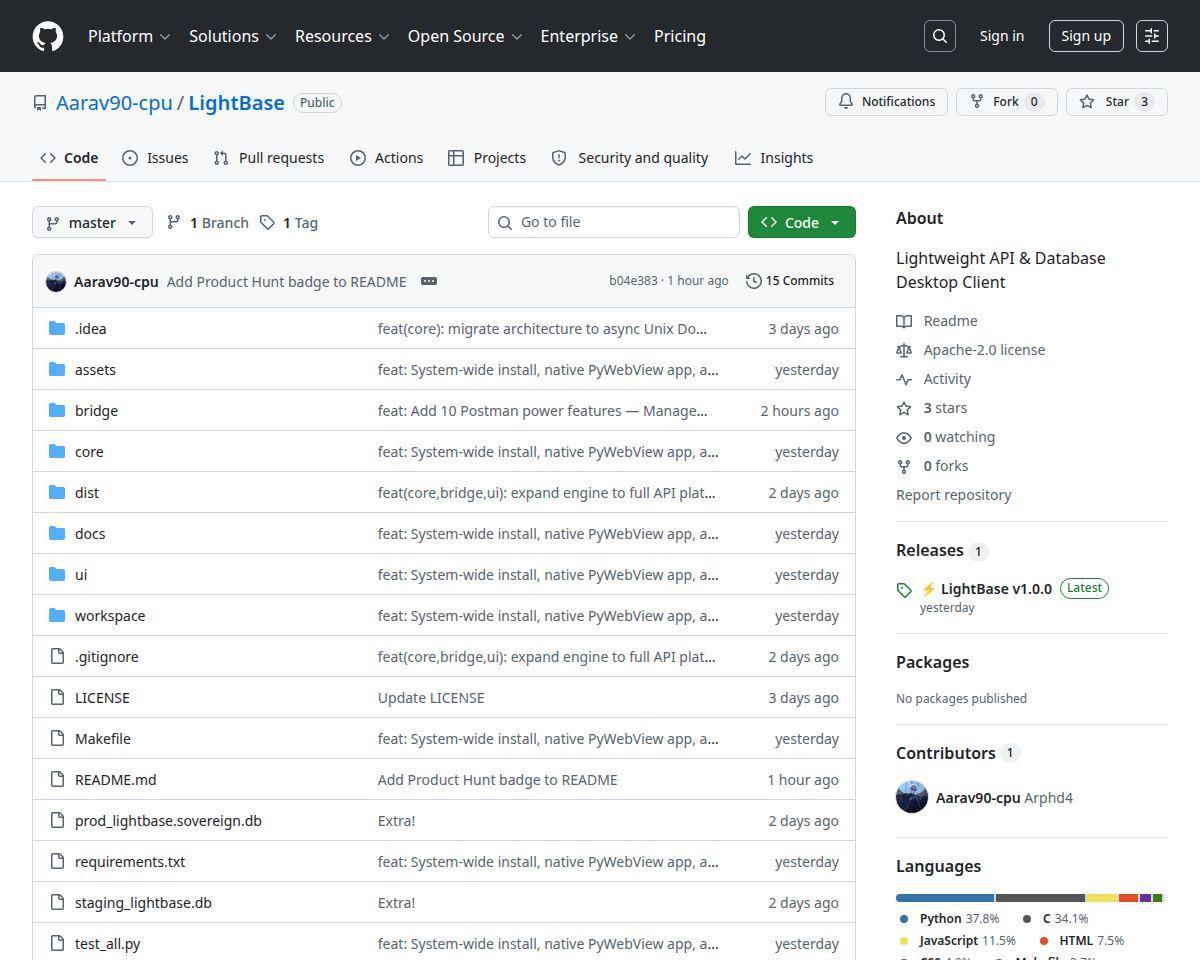The height and width of the screenshot is (960, 1200).
Task: Open the Aarav90-cpu owner link
Action: tap(114, 103)
